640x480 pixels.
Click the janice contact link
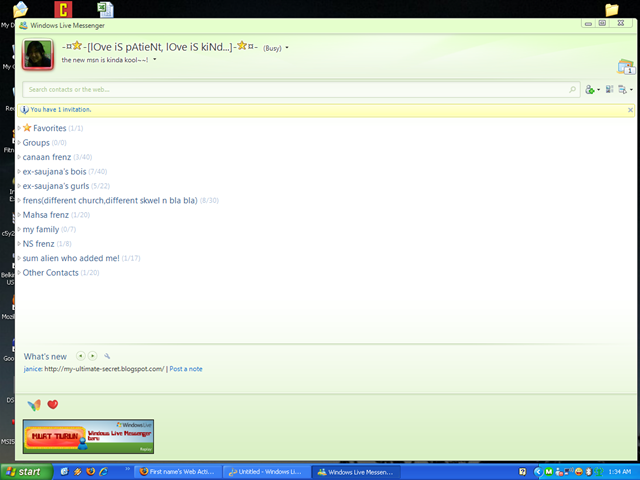(33, 369)
